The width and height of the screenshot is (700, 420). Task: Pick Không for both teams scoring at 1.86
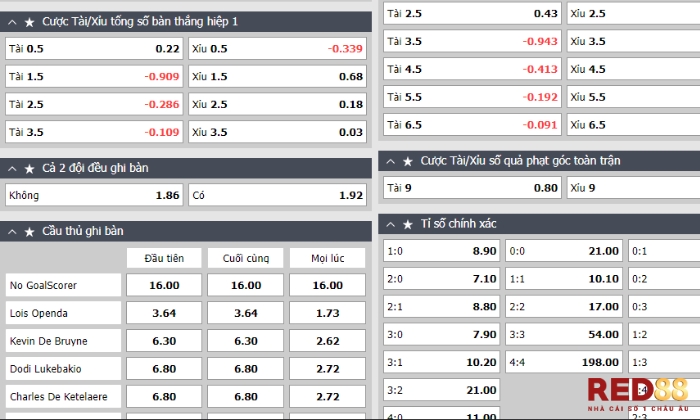point(94,195)
